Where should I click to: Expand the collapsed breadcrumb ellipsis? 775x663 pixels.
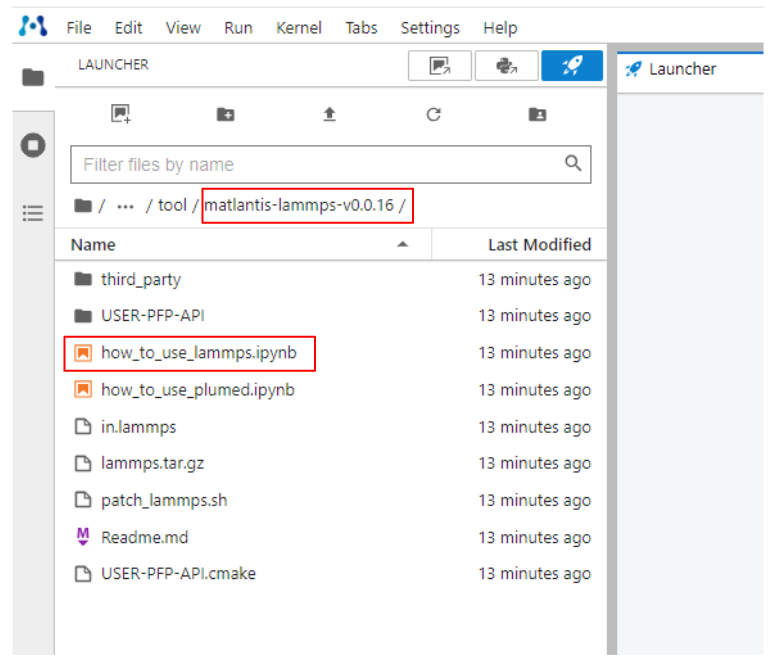[125, 206]
